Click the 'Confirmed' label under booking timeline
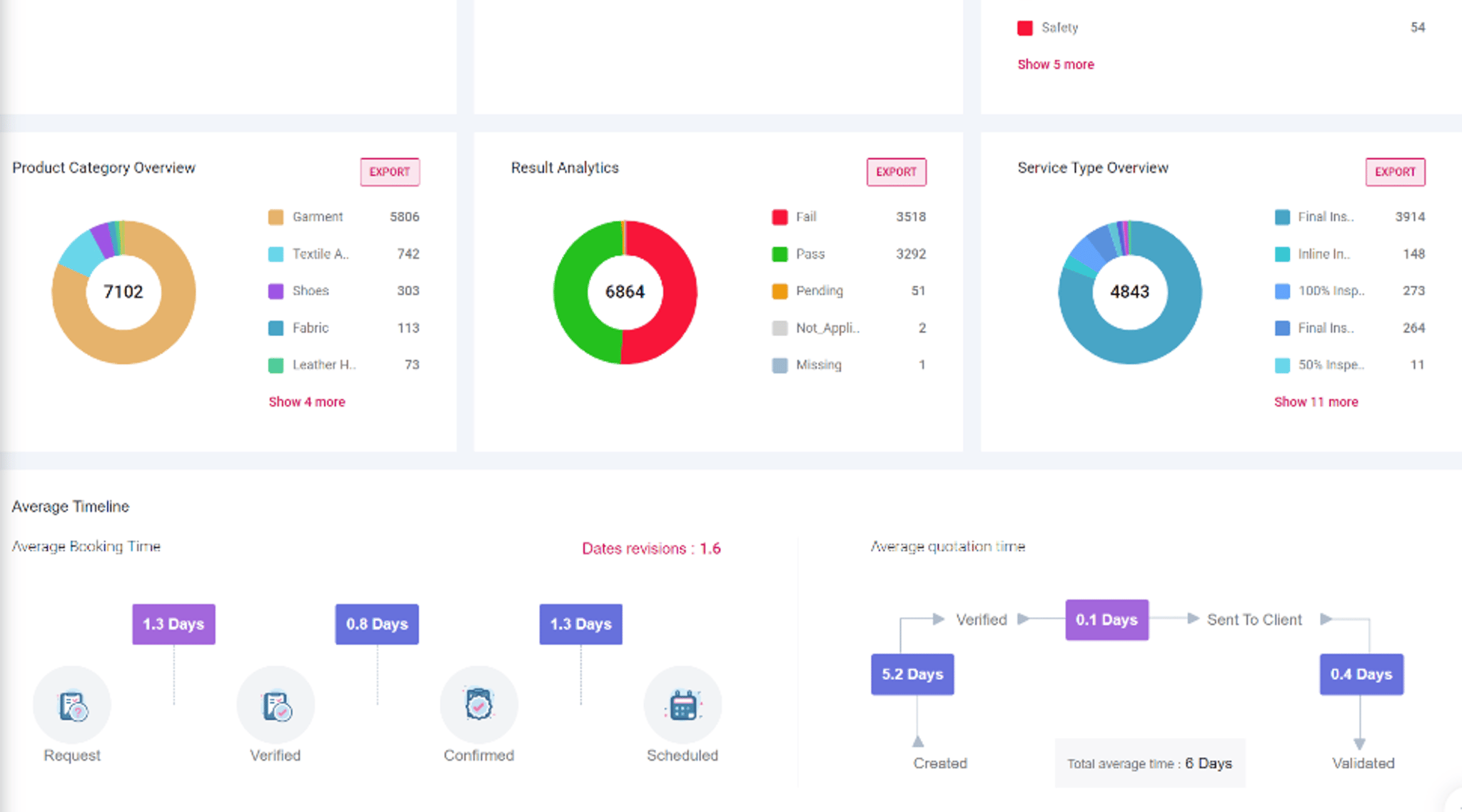Viewport: 1462px width, 812px height. pos(479,756)
